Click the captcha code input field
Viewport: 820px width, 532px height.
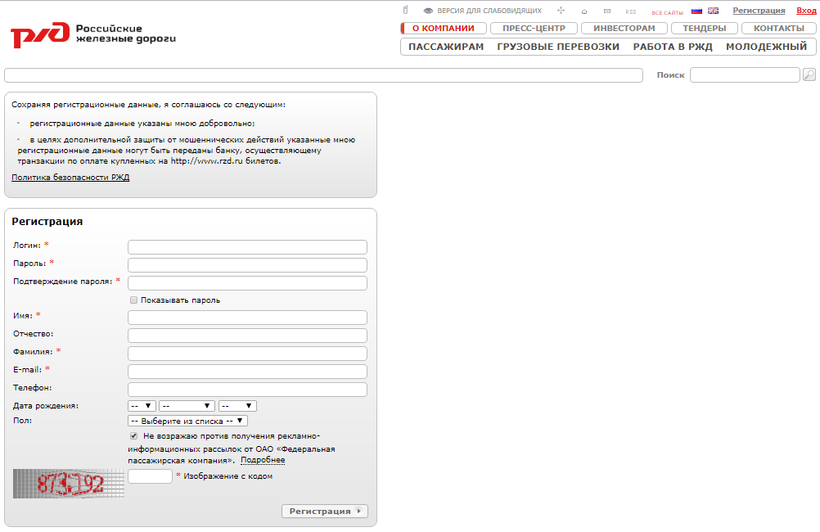(150, 477)
